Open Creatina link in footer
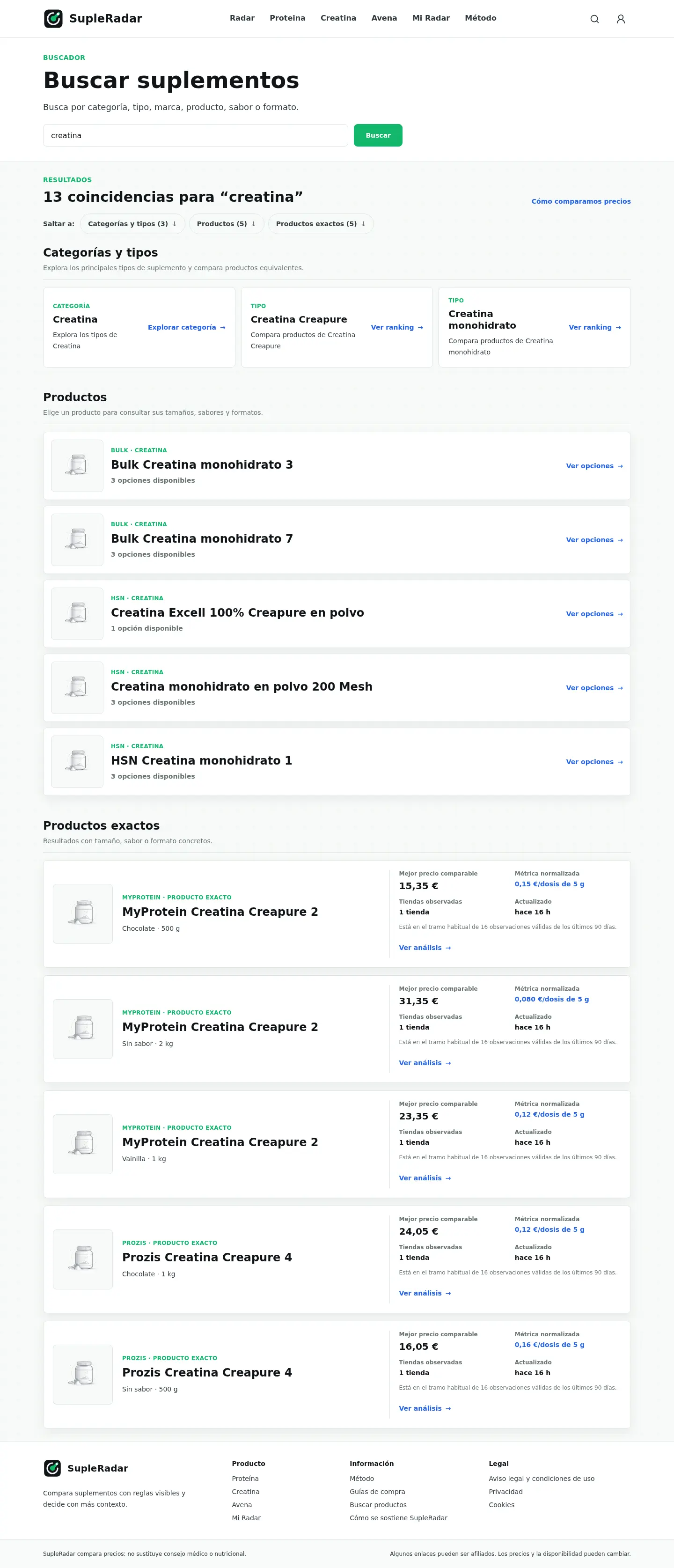The height and width of the screenshot is (1568, 674). 246,1491
